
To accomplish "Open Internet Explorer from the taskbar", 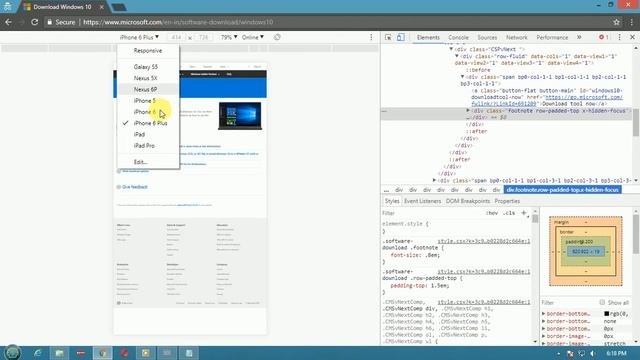I will (x=38, y=353).
